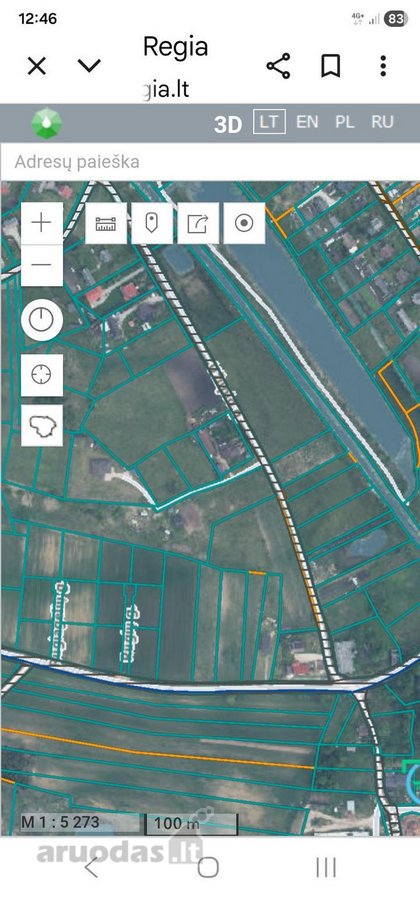This screenshot has width=420, height=900.
Task: Select the LT language option
Action: click(x=269, y=122)
